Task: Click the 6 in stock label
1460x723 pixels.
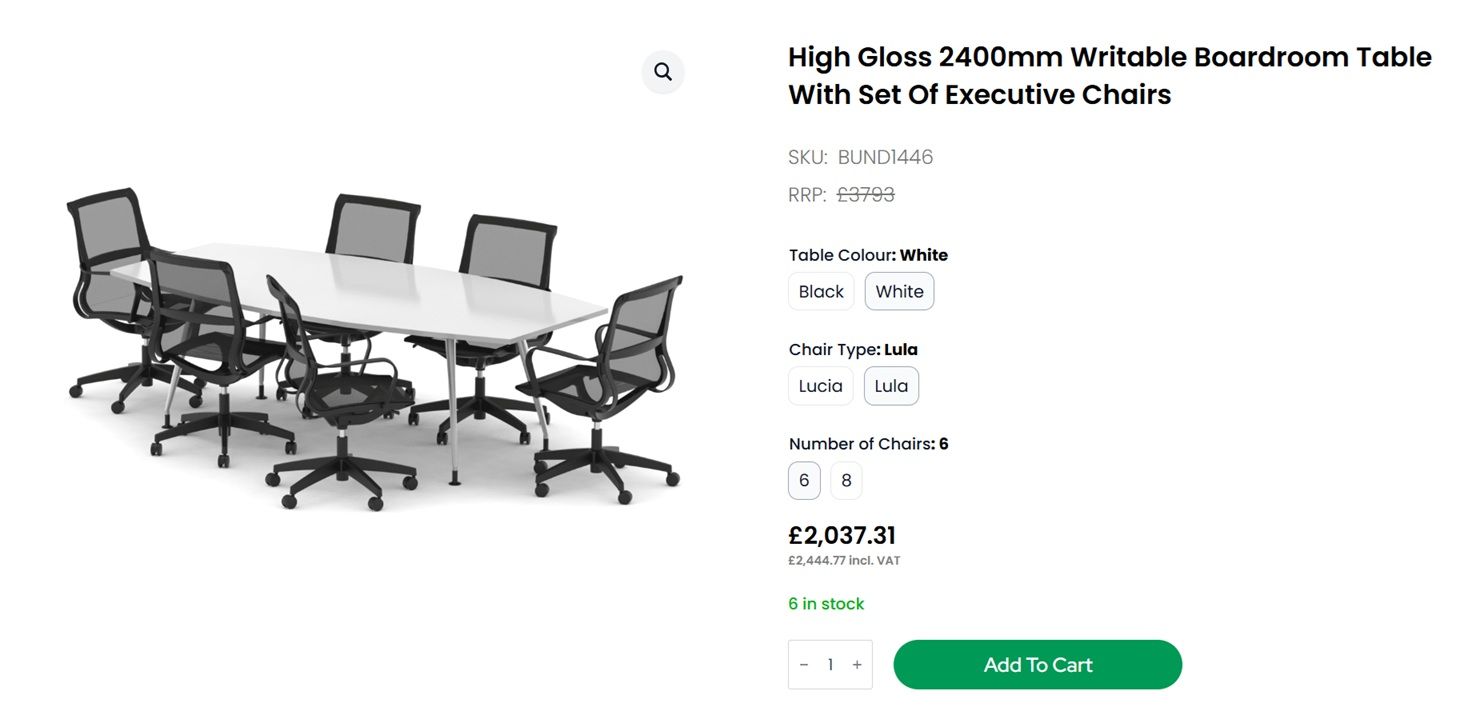Action: tap(826, 604)
